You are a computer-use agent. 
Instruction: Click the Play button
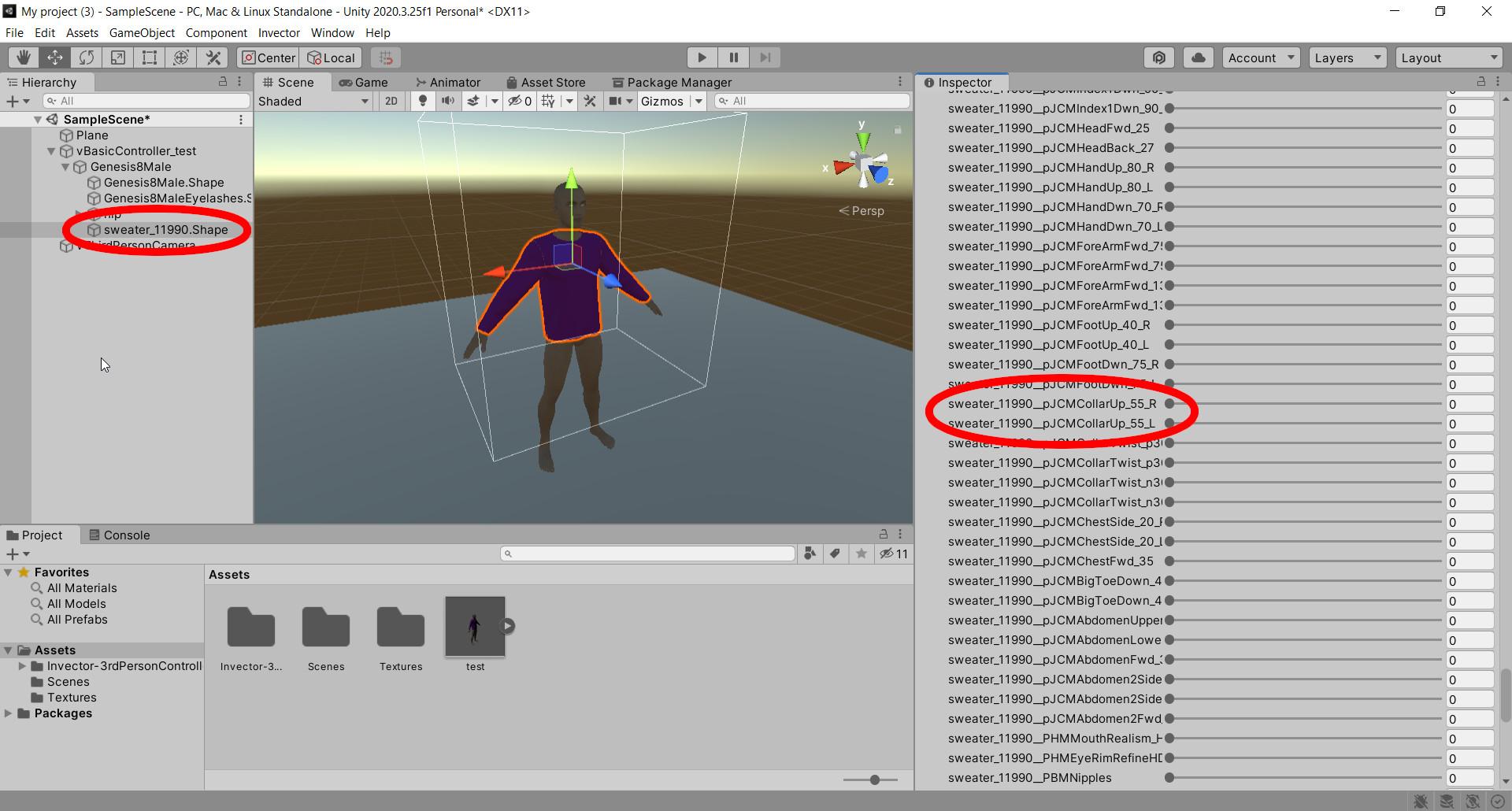[702, 57]
